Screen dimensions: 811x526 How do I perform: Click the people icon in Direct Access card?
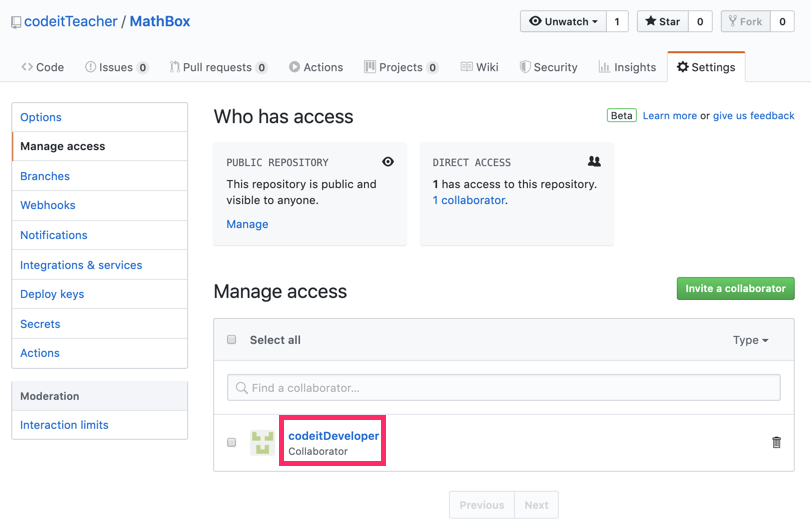(594, 161)
